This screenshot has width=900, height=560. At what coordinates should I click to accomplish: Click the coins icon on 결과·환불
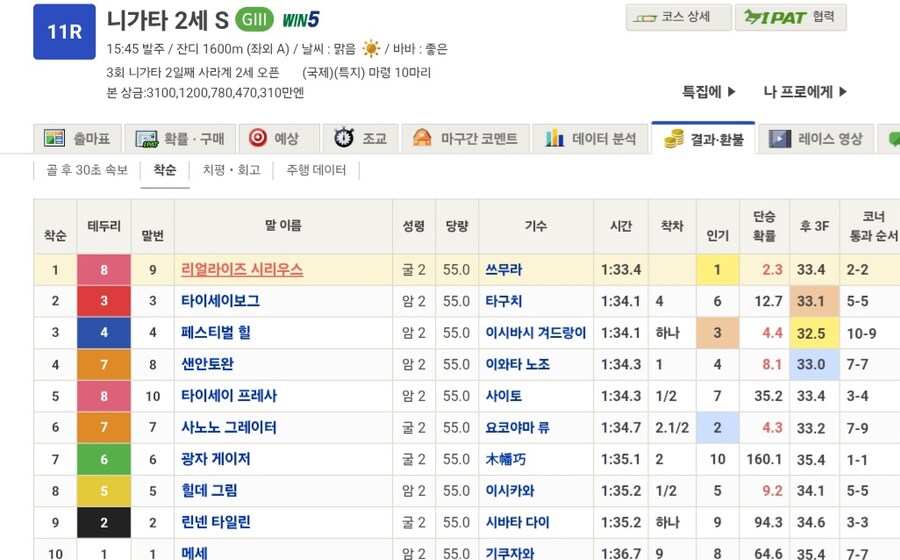(673, 138)
